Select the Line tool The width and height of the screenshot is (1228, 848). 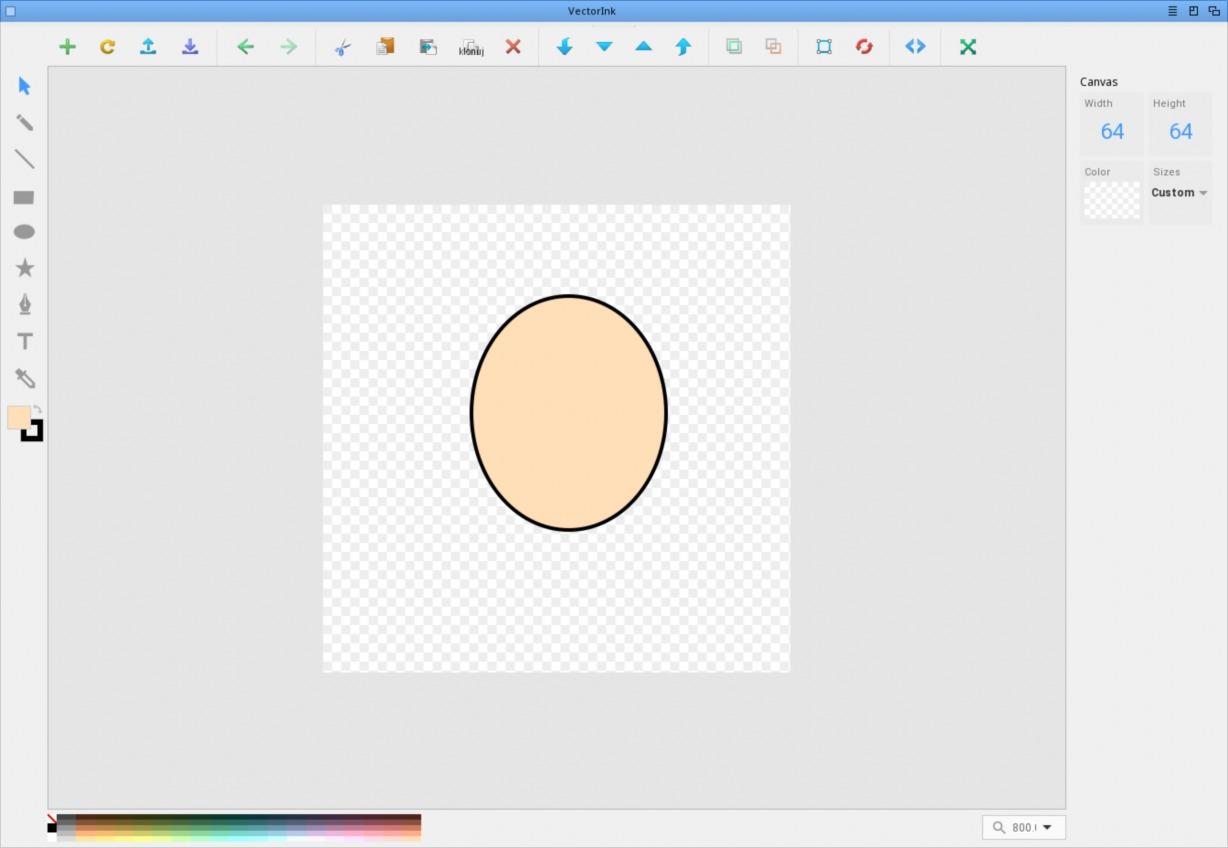coord(24,160)
